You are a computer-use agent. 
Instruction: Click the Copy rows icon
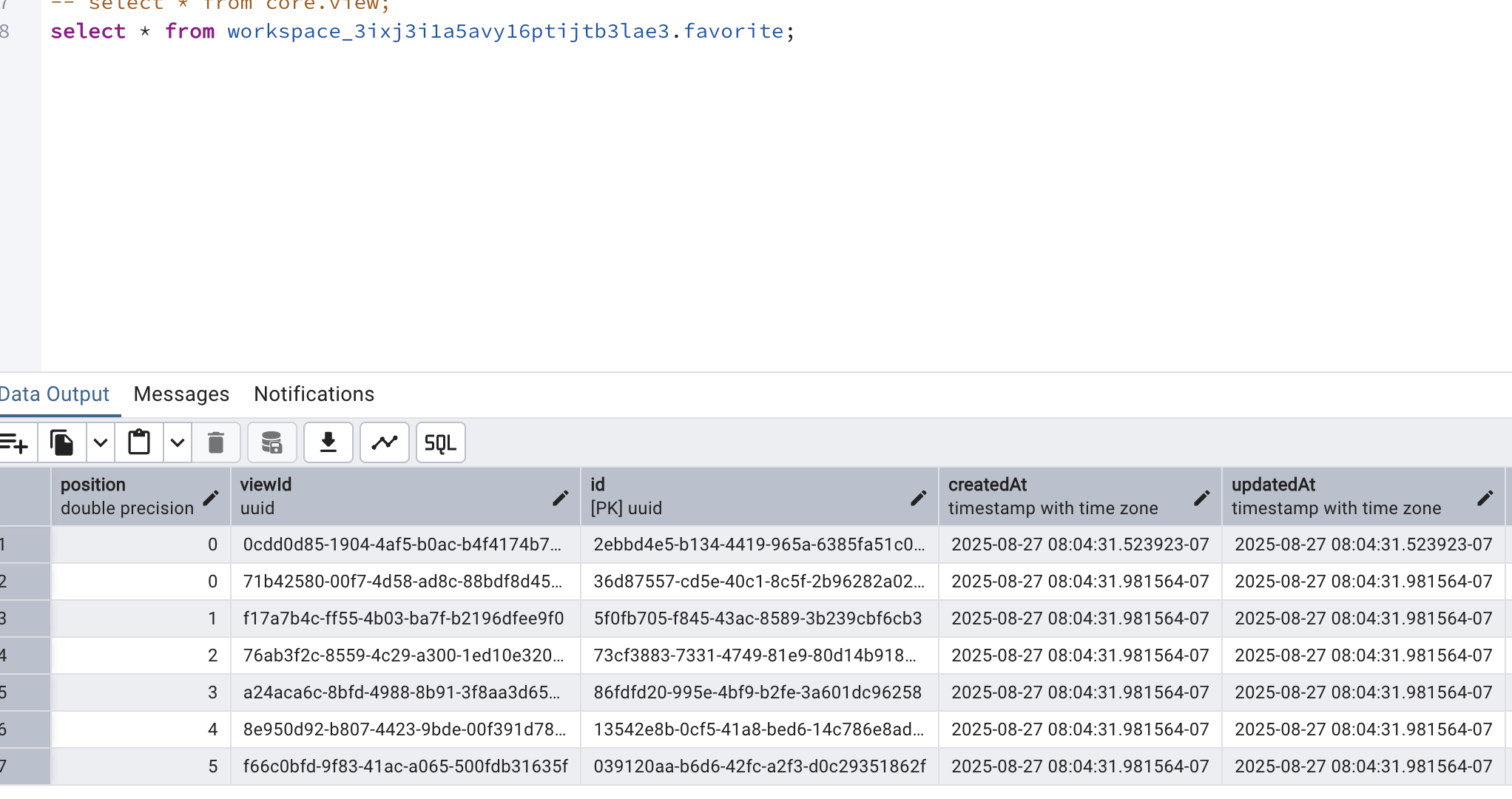click(62, 443)
